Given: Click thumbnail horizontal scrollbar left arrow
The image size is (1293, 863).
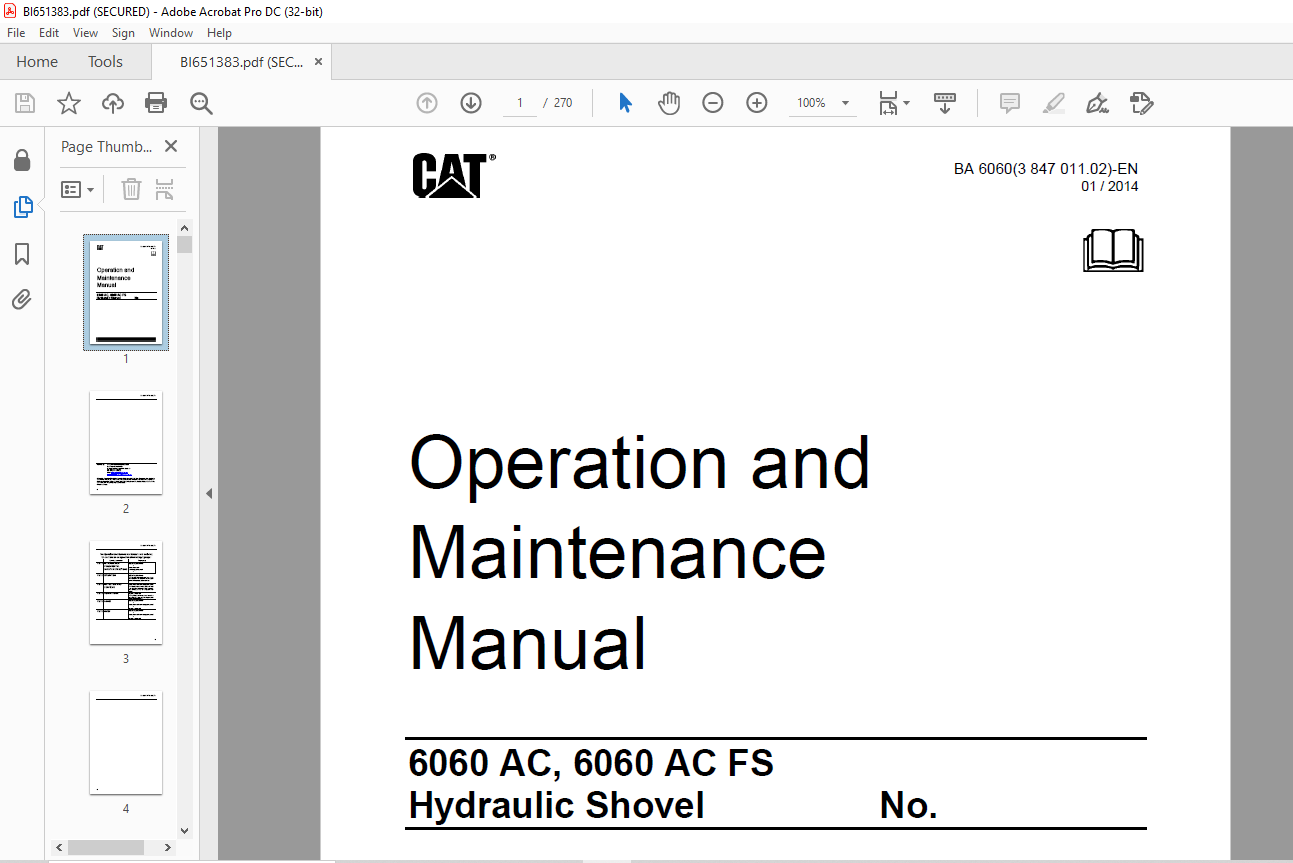Looking at the screenshot, I should point(60,847).
